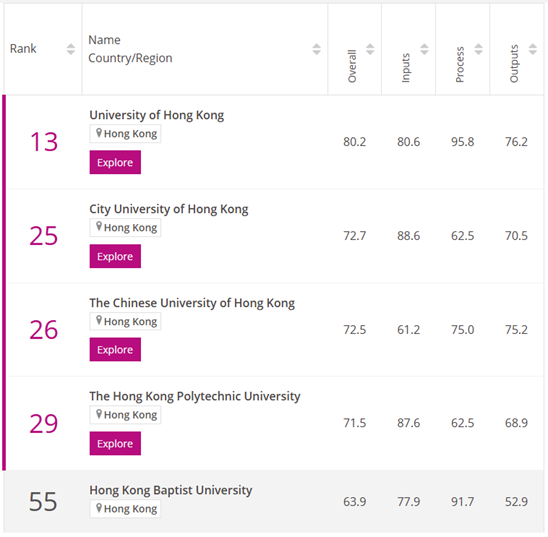Click inputs score 80.6

coord(408,142)
